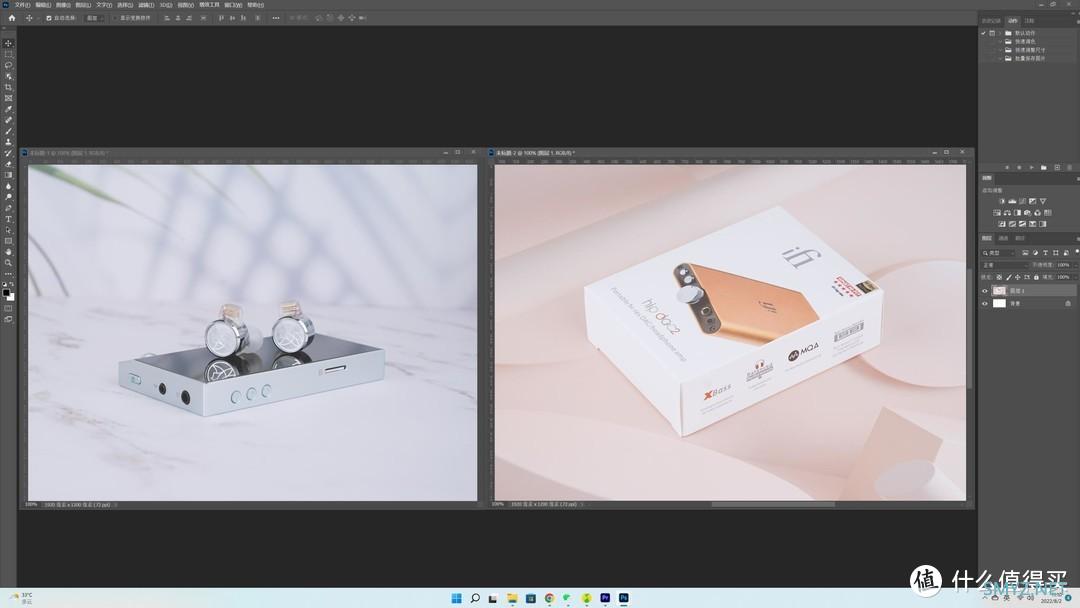
Task: Select the Dodge tool
Action: (8, 197)
